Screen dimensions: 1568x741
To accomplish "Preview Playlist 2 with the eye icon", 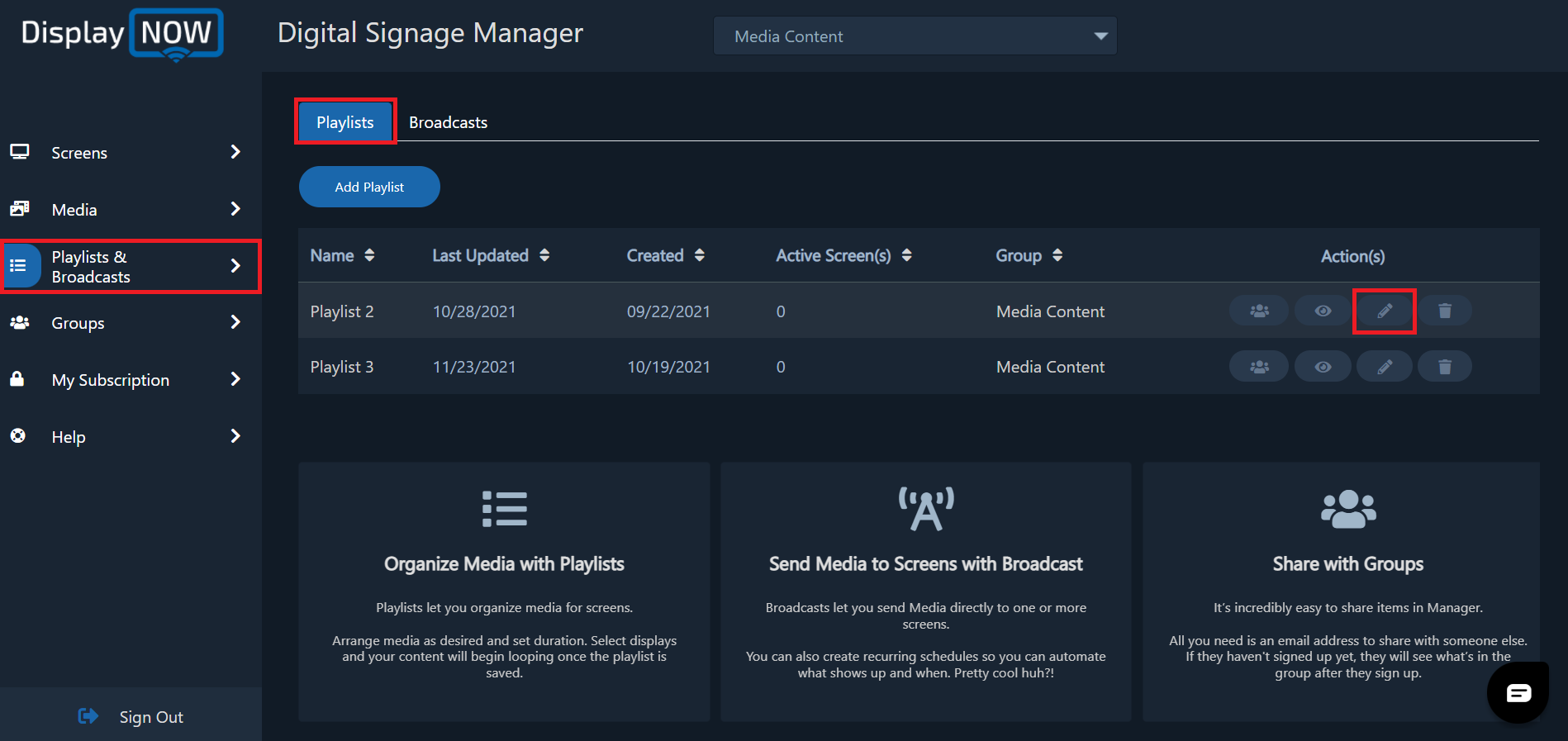I will click(1323, 311).
